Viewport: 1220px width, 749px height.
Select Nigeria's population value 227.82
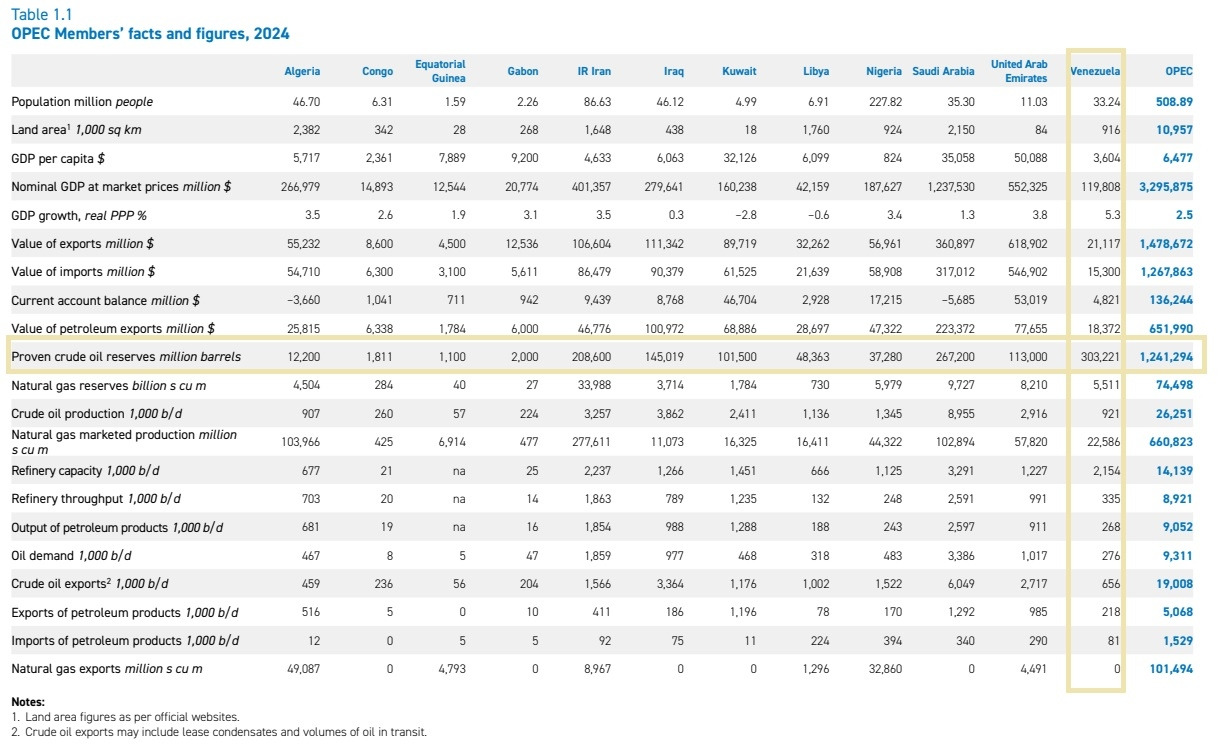tap(887, 102)
